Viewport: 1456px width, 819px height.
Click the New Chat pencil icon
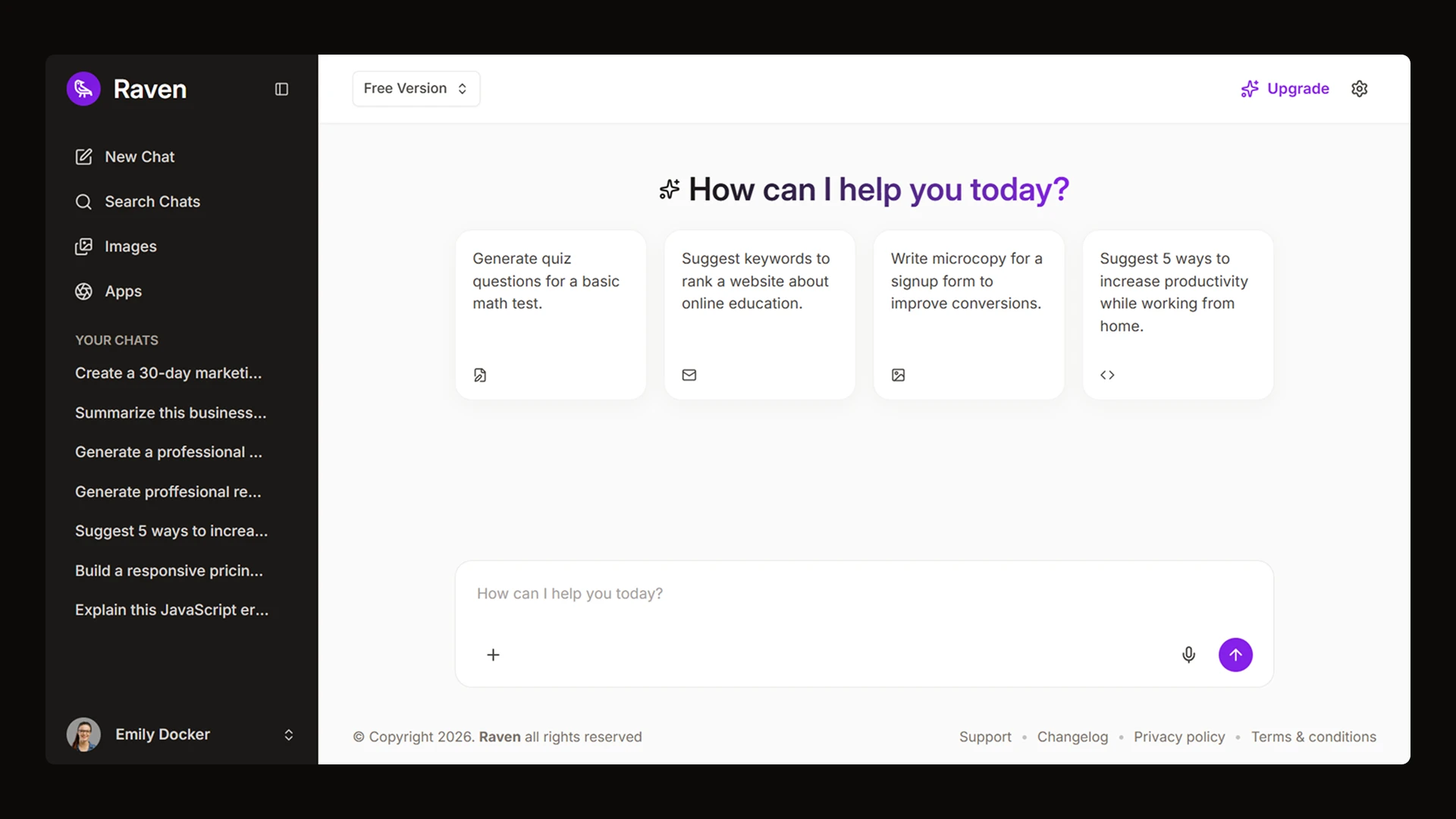(x=83, y=157)
